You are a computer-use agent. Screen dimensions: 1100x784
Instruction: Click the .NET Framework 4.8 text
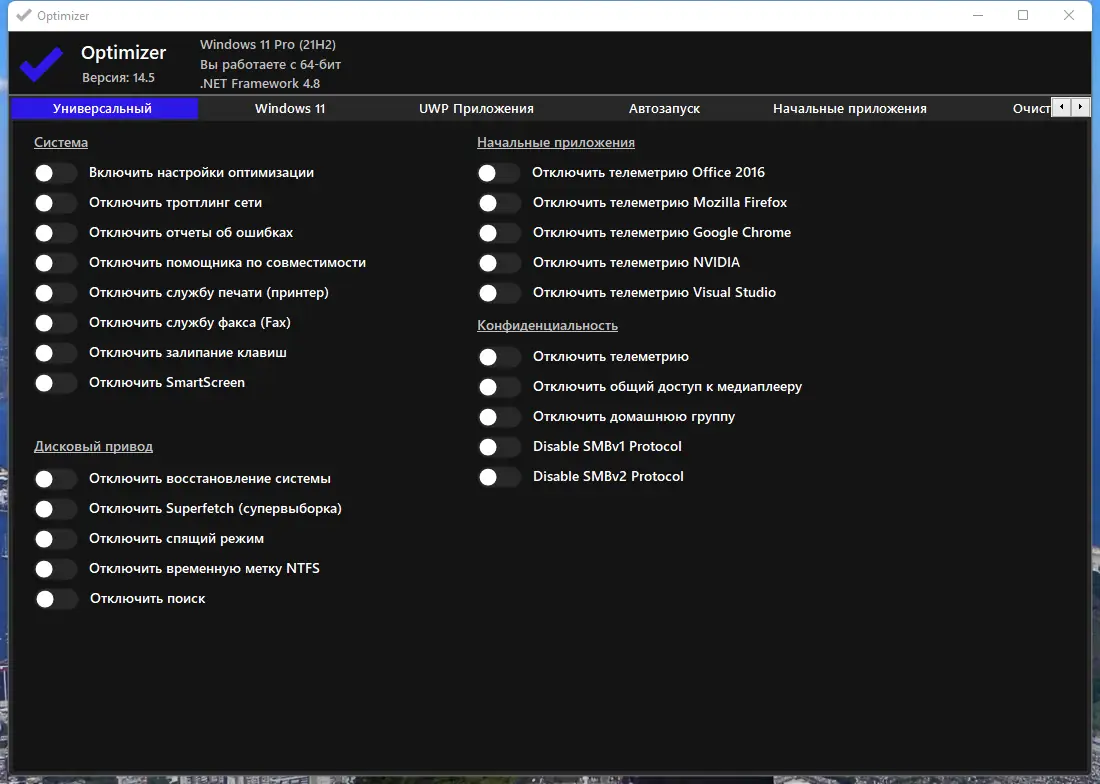tap(260, 83)
